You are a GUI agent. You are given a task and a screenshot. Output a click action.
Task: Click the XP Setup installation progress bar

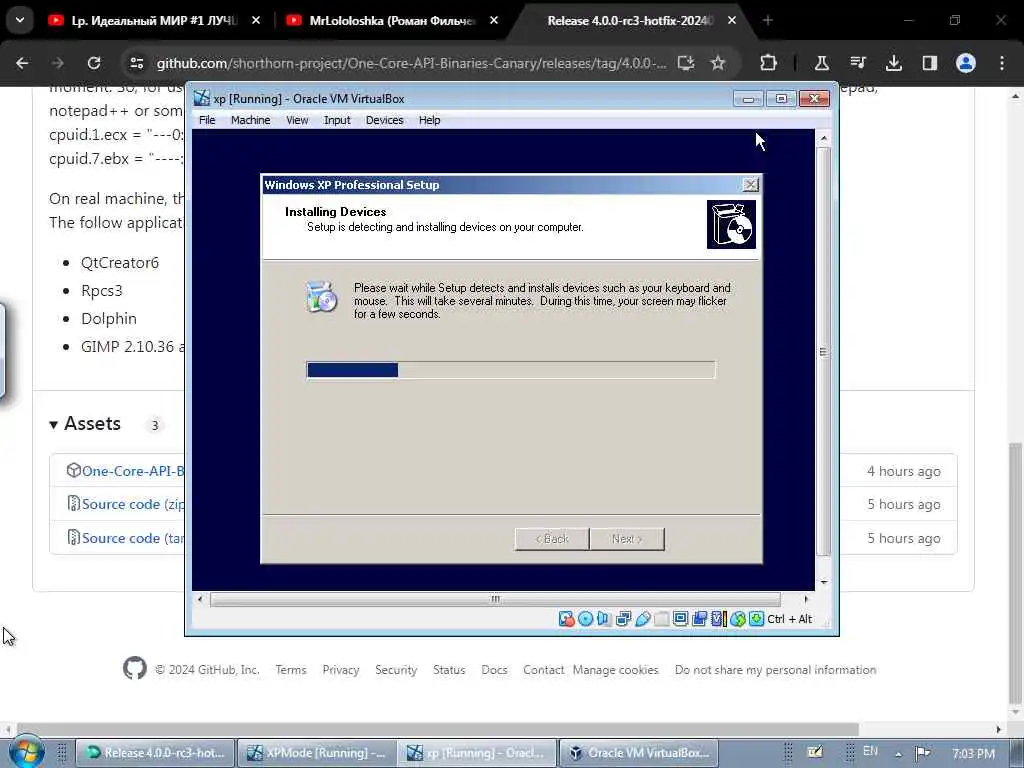511,370
